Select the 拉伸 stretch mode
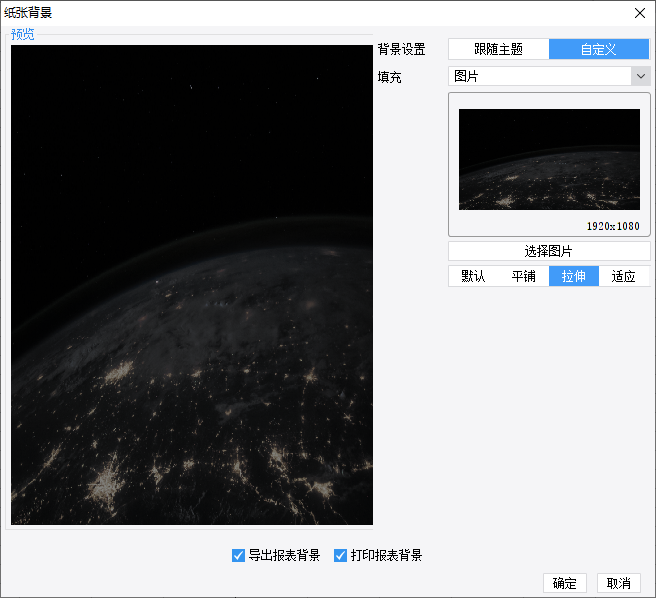Screen dimensions: 656x598 (x=574, y=276)
